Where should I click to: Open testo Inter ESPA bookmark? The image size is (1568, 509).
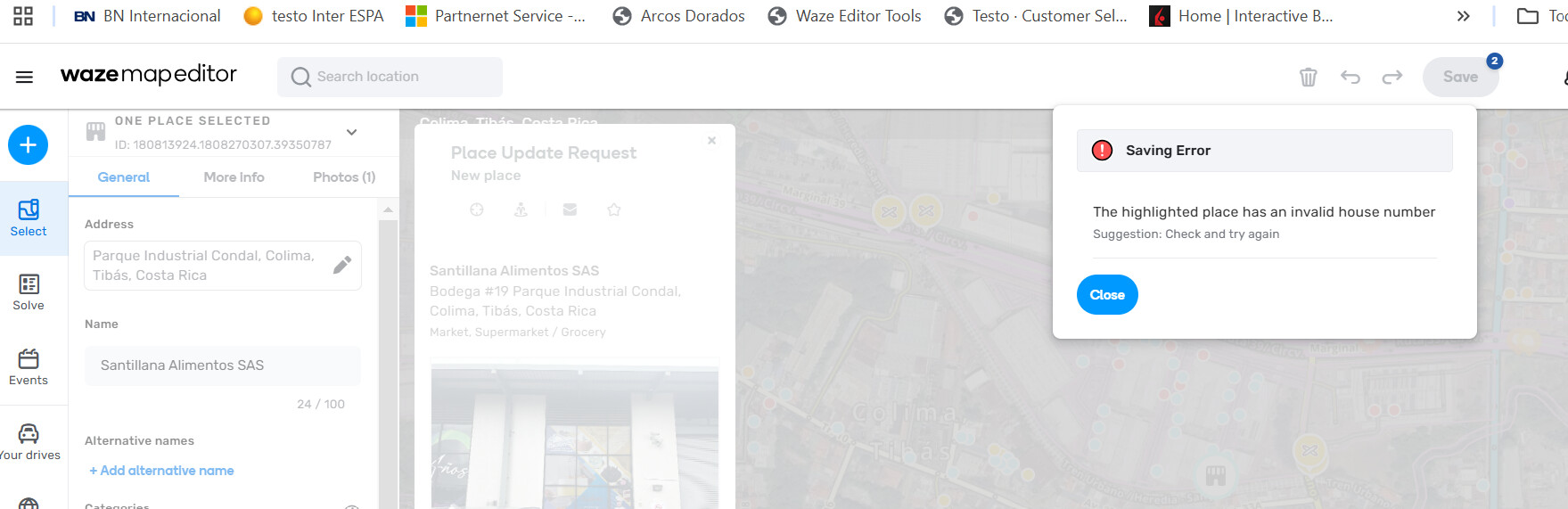(x=314, y=16)
